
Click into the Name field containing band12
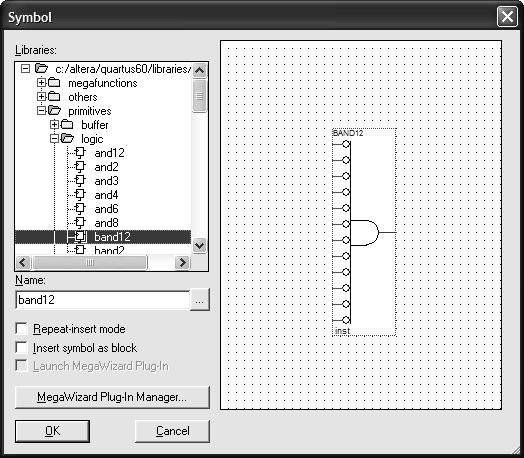103,300
